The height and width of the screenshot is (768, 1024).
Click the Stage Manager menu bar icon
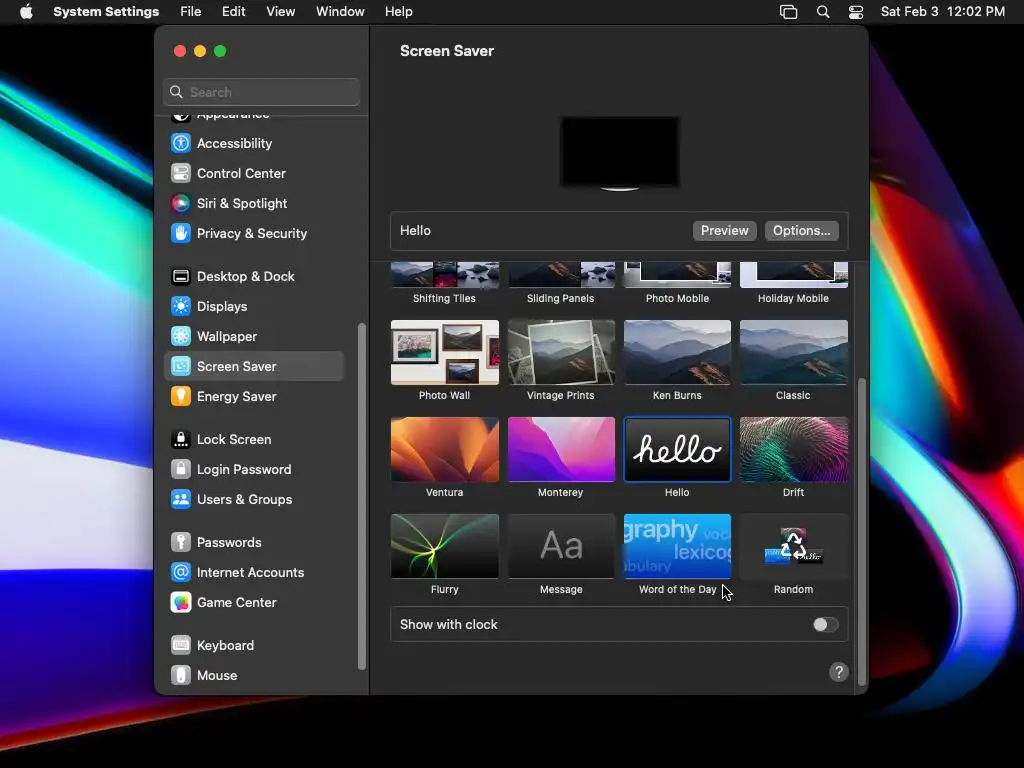tap(788, 12)
